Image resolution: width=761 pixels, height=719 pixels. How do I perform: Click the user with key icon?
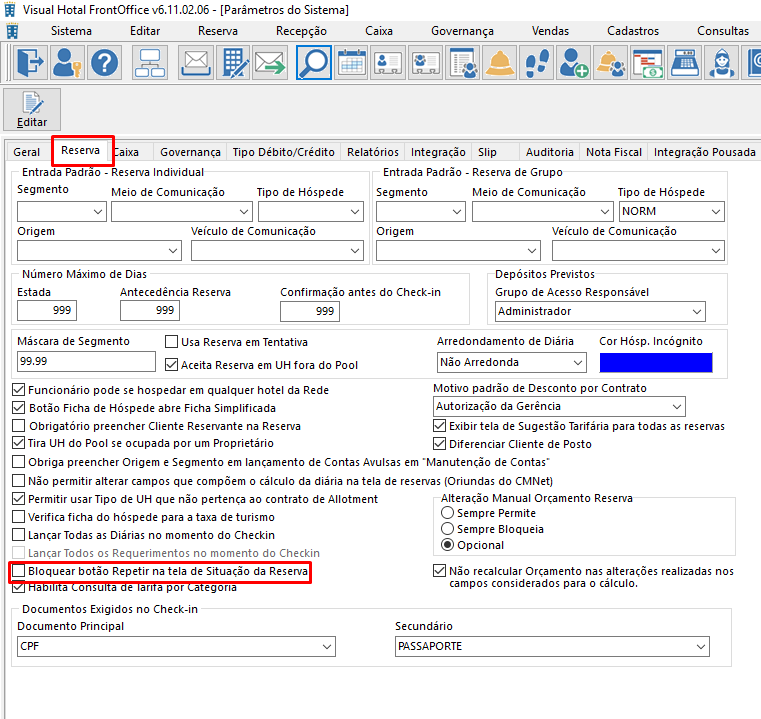pyautogui.click(x=67, y=63)
